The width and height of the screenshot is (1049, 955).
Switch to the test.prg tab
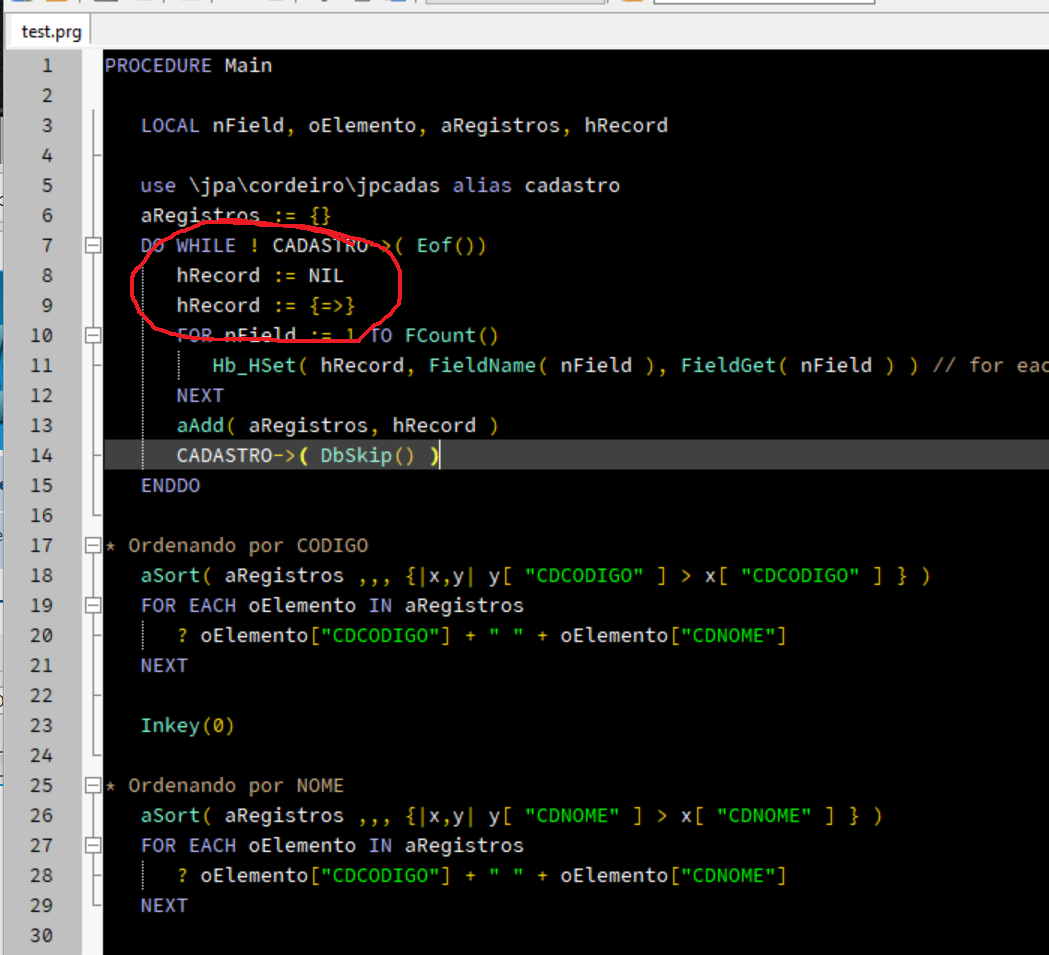click(51, 31)
